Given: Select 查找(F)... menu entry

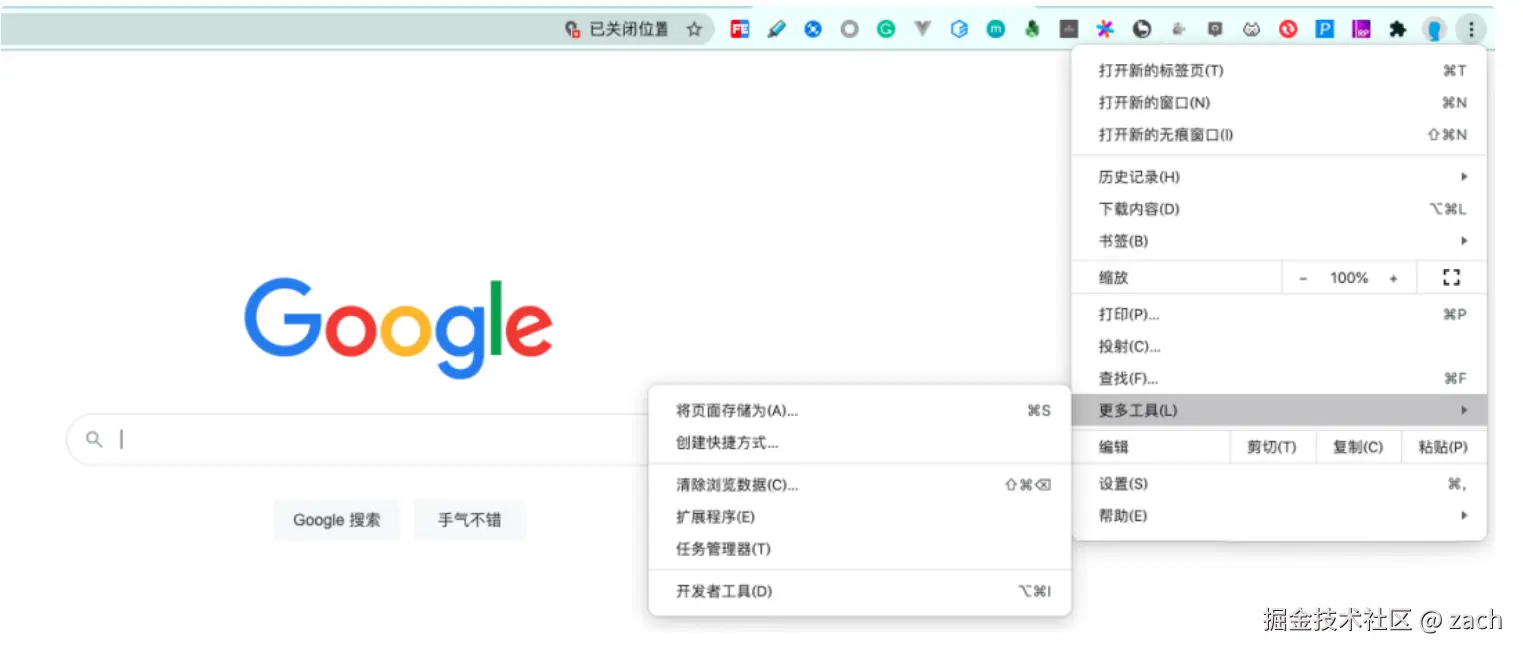Looking at the screenshot, I should tap(1279, 378).
